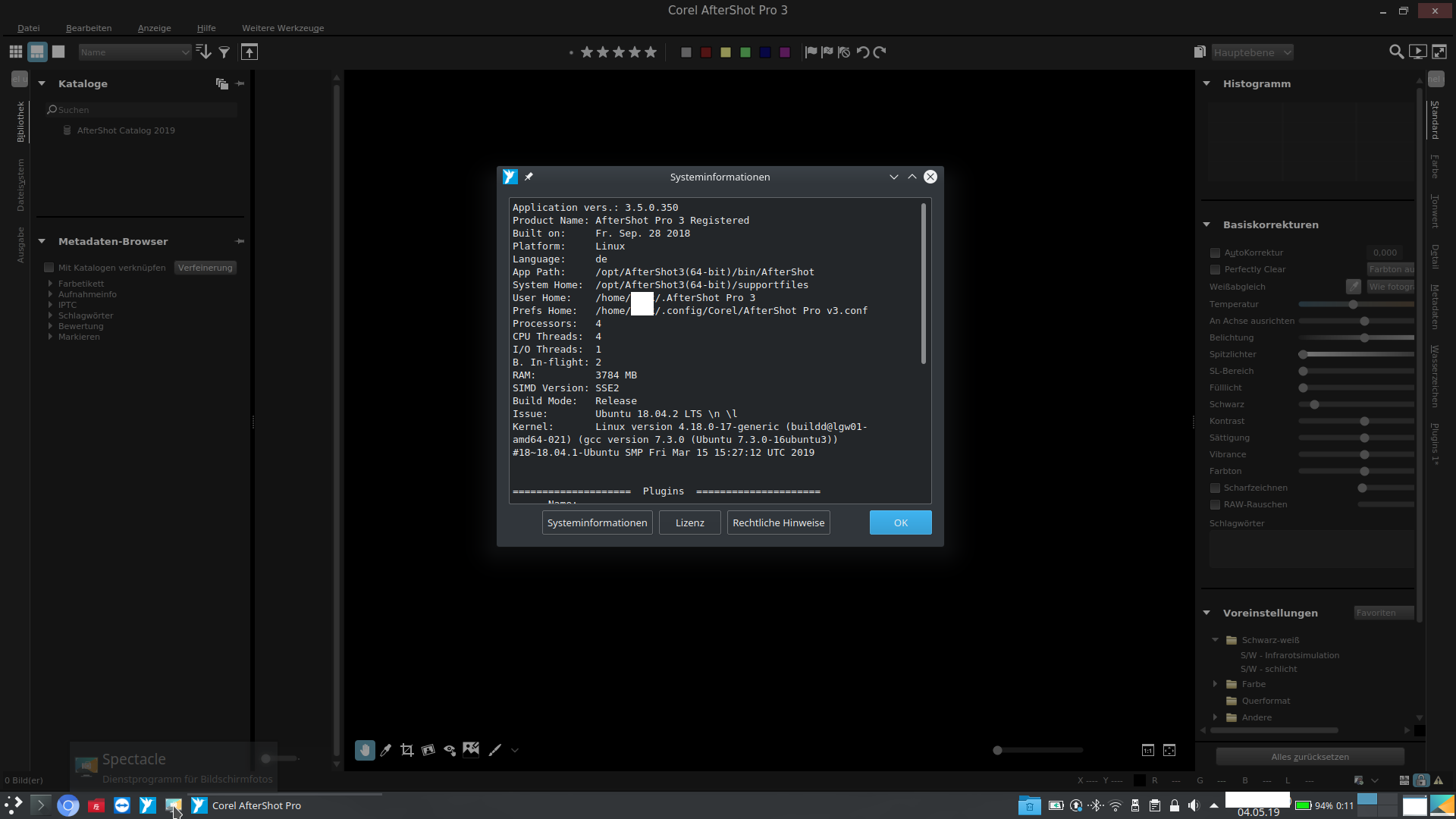Collapse the Basiskorrekturen panel
The height and width of the screenshot is (819, 1456).
coord(1207,224)
